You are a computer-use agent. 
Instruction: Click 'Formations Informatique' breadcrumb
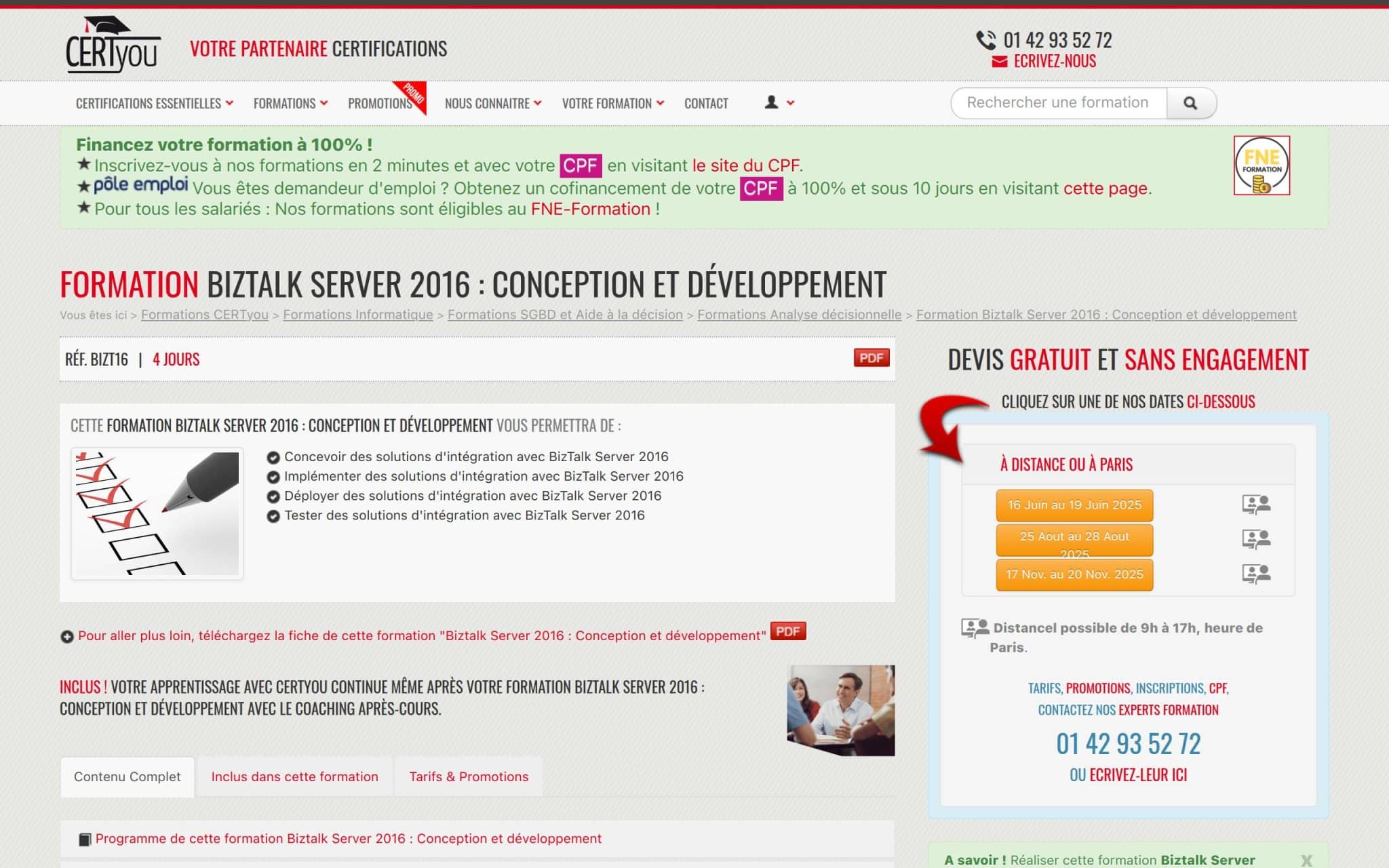pyautogui.click(x=358, y=315)
